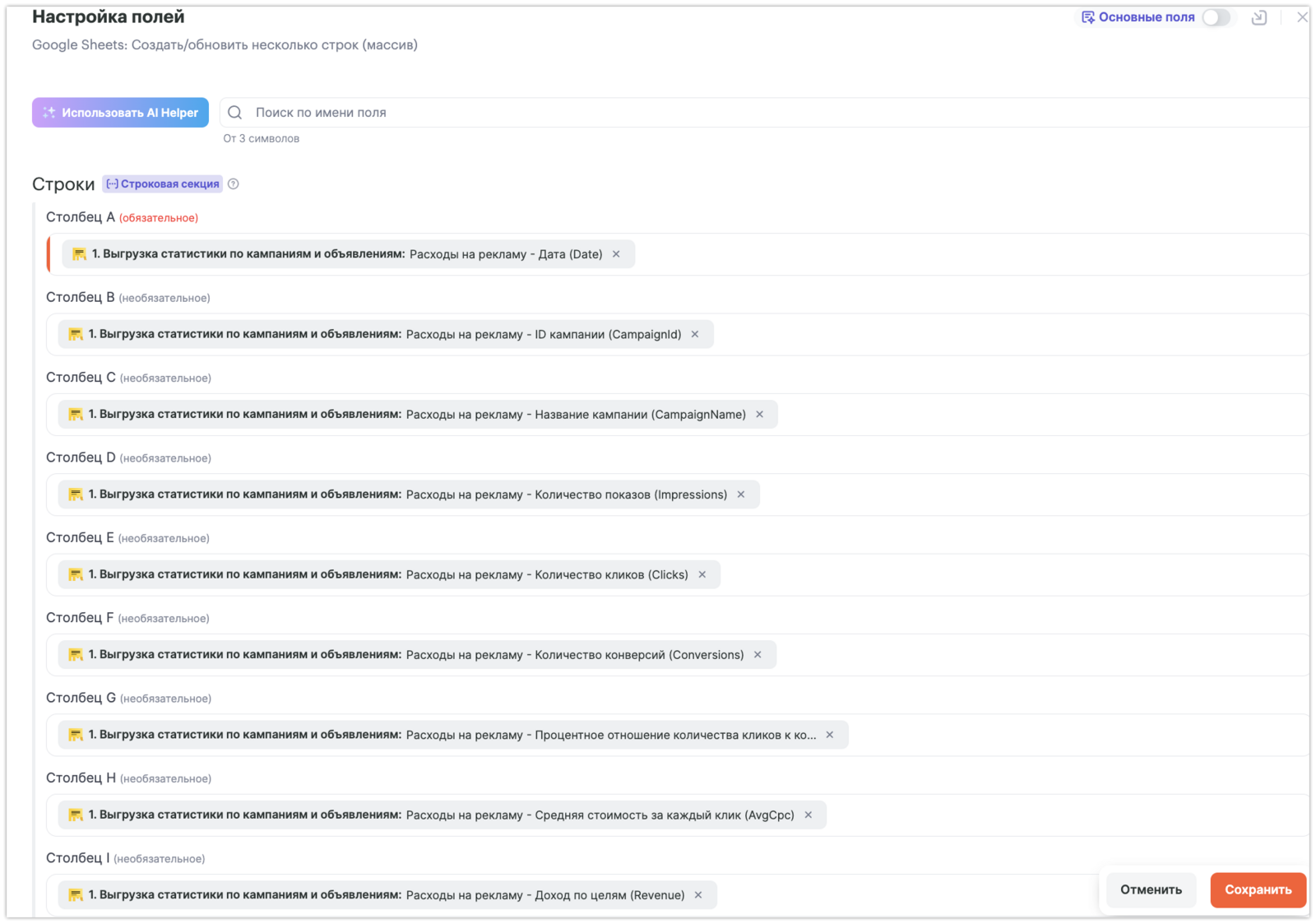This screenshot has height=924, width=1316.
Task: Delete the CampaignName tag in Столбец C
Action: point(760,415)
